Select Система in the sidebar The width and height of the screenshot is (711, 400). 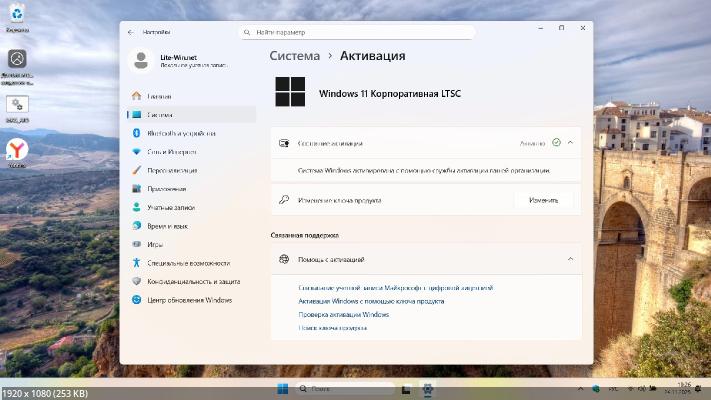[x=159, y=115]
